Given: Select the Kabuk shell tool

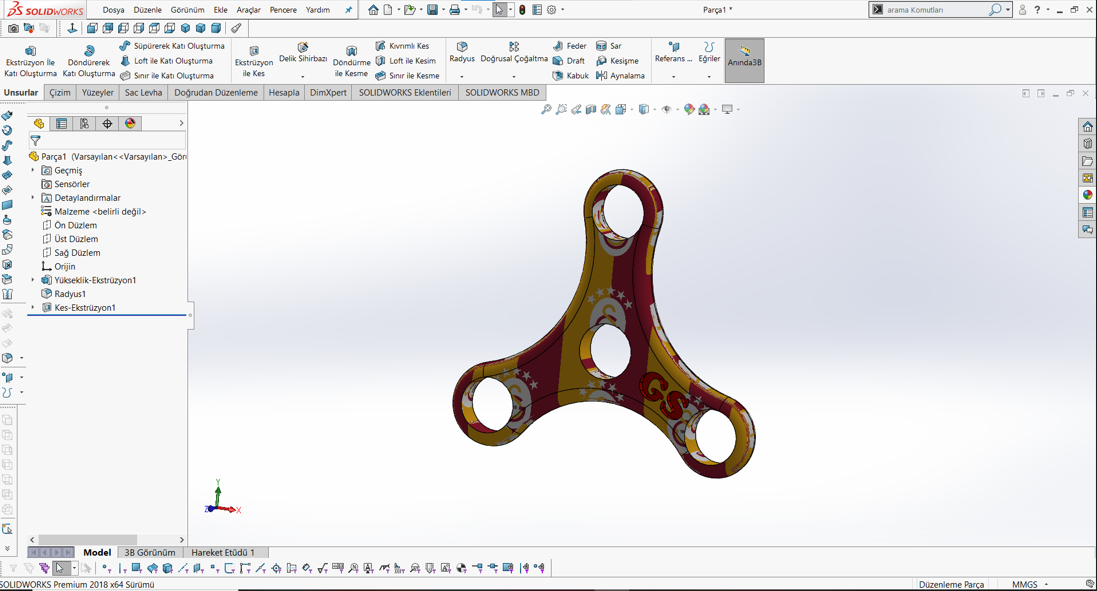Looking at the screenshot, I should tap(571, 76).
